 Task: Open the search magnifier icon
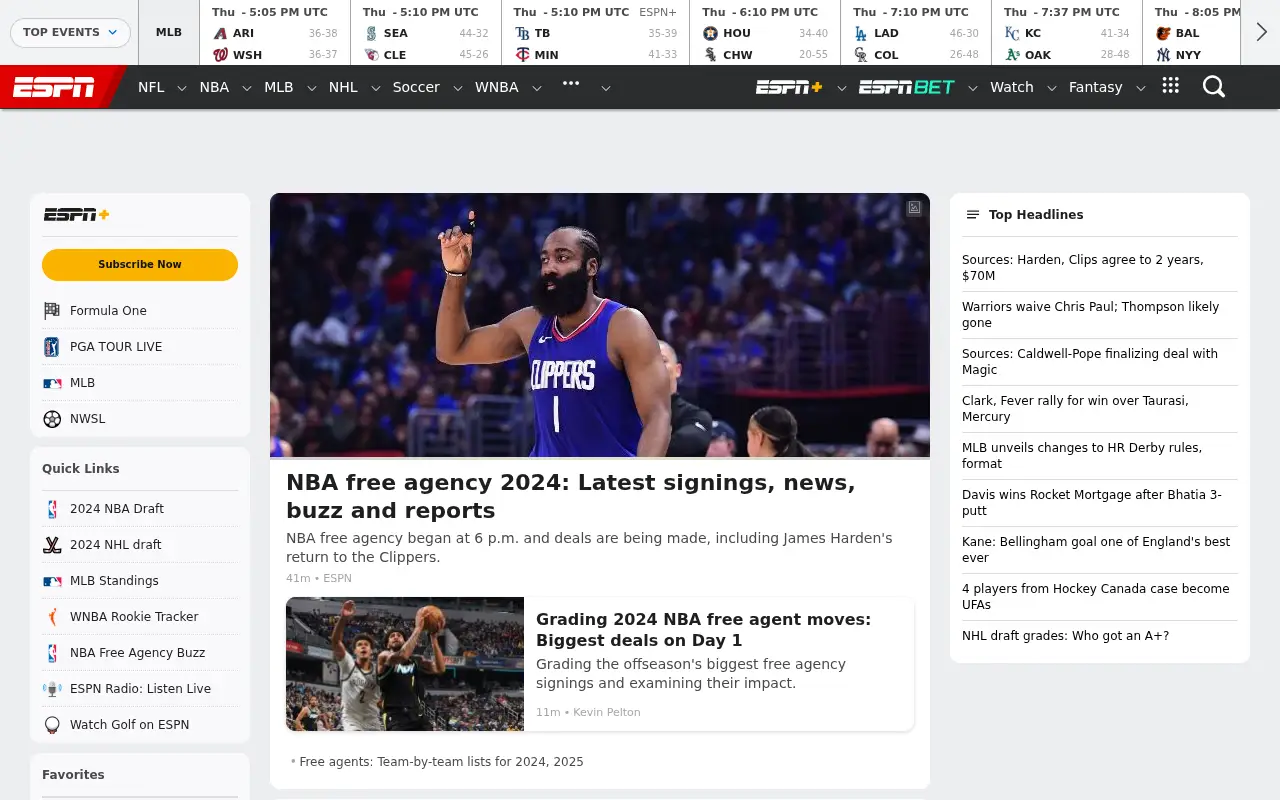(1214, 87)
